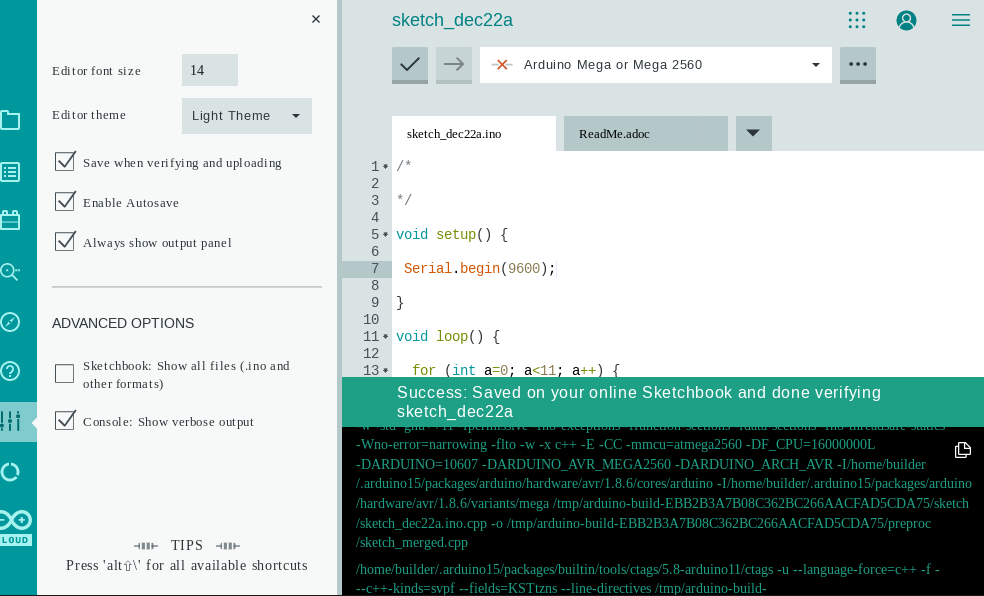Open the Libraries icon in sidebar
This screenshot has width=984, height=596.
pos(10,220)
